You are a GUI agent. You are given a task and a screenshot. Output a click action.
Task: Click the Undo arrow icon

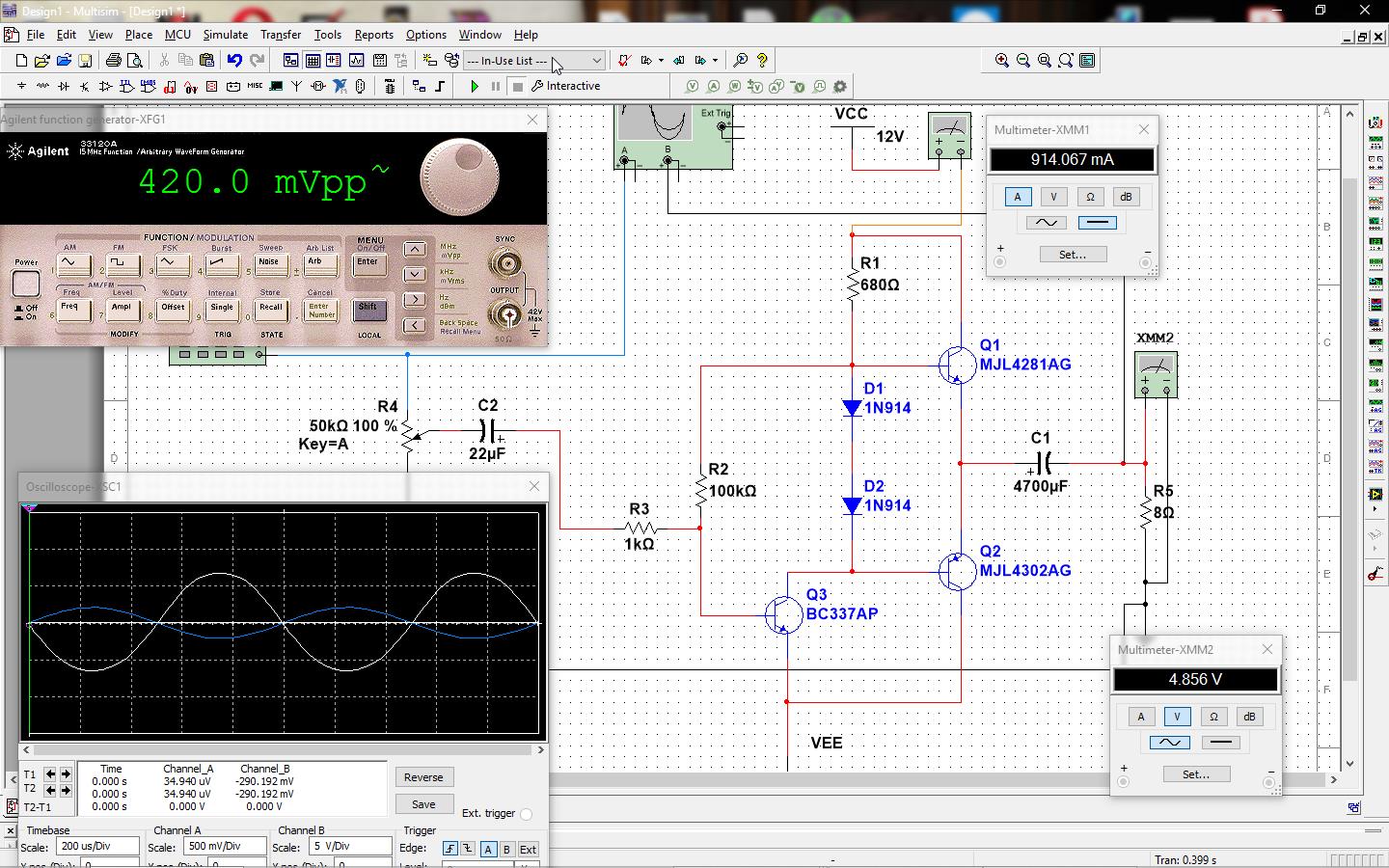[234, 60]
